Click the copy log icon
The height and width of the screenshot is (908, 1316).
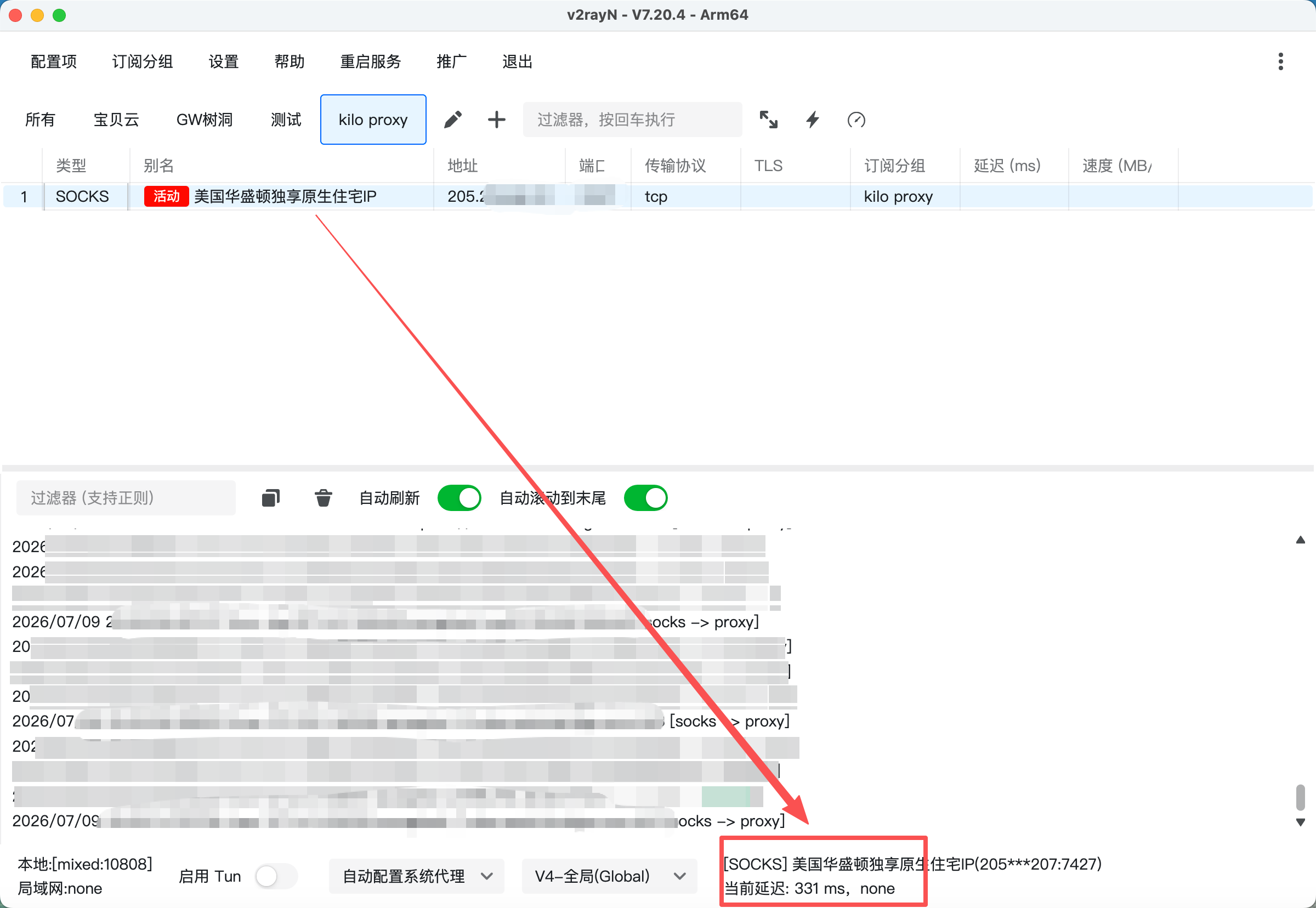pos(271,498)
